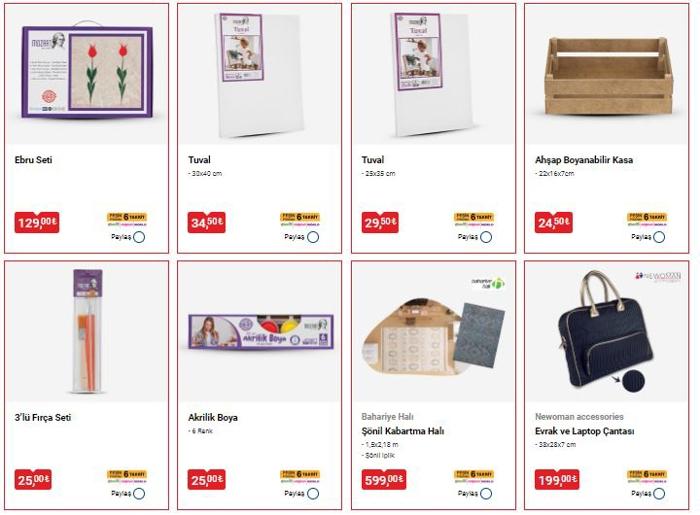Screen dimensions: 700x515
Task: Click the Newoman accessories brand text
Action: click(579, 416)
